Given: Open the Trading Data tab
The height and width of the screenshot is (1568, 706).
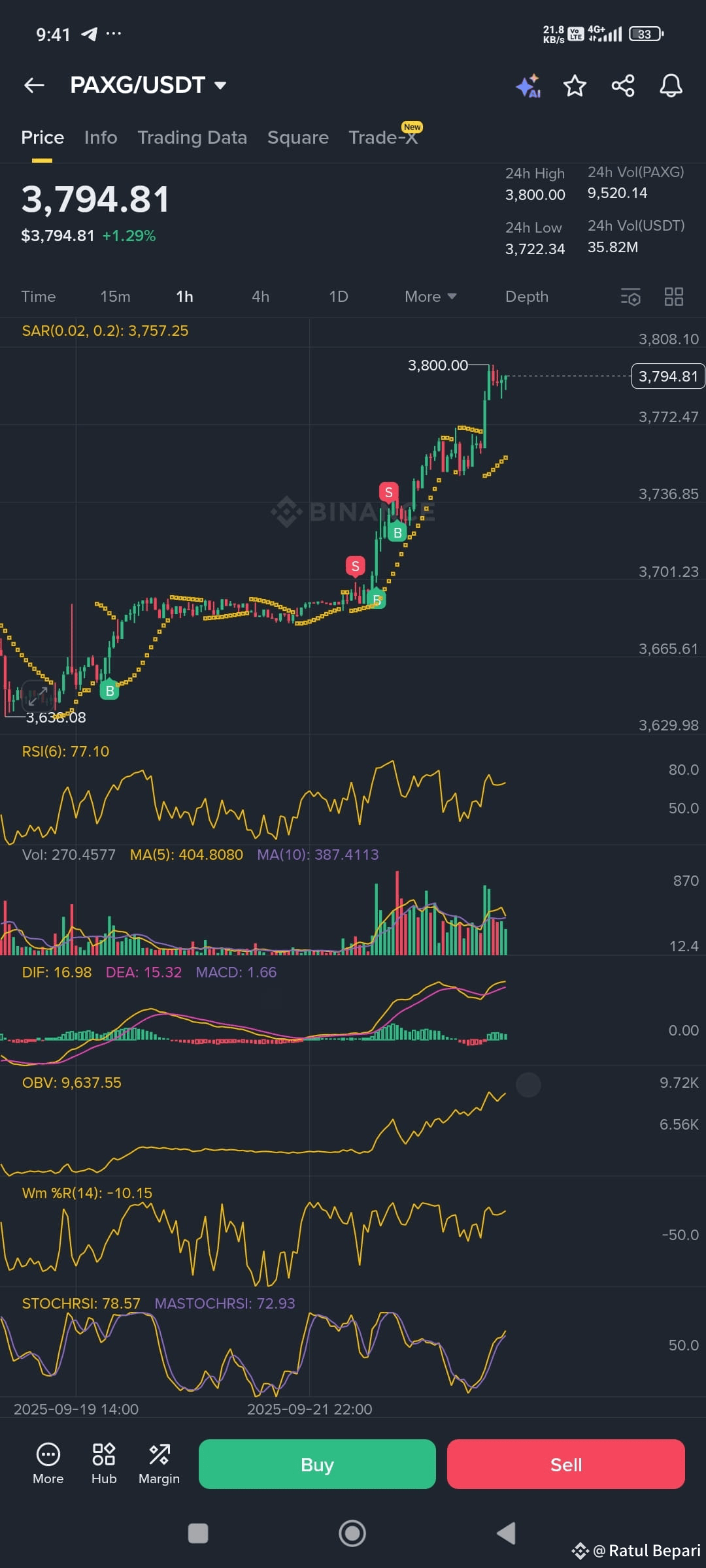Looking at the screenshot, I should click(192, 137).
